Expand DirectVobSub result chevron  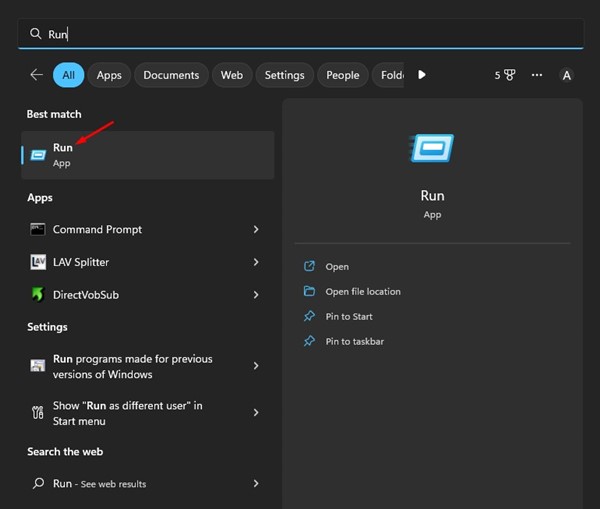point(256,295)
